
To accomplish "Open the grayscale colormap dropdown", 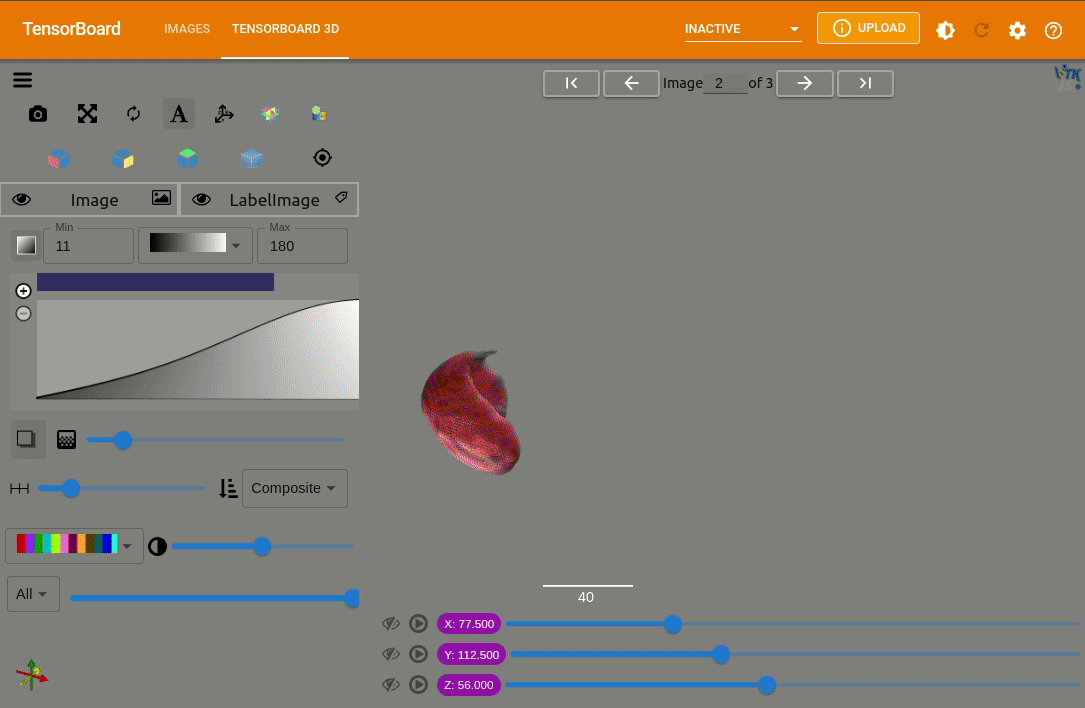I will pyautogui.click(x=196, y=245).
